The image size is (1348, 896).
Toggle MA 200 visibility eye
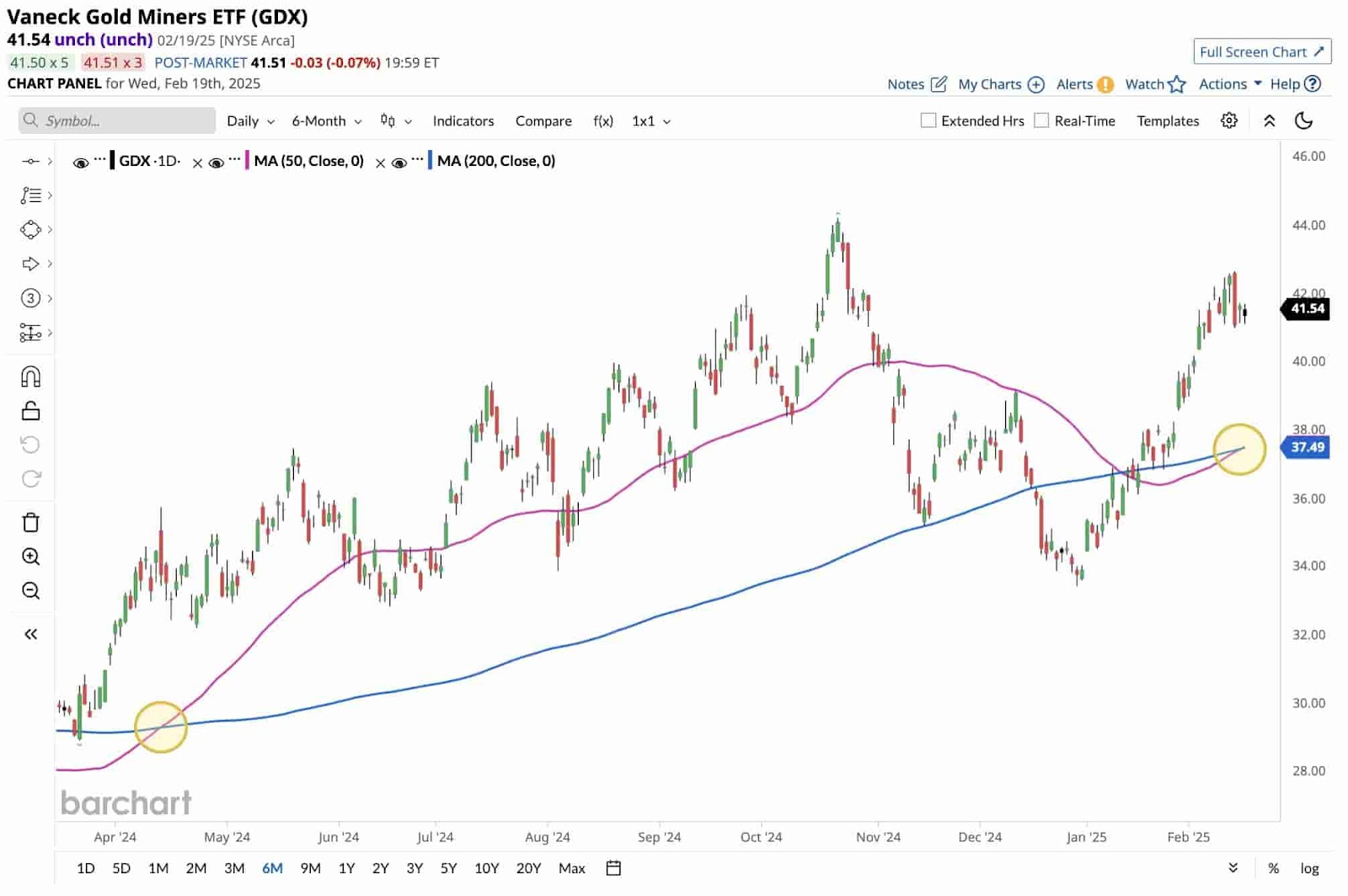pyautogui.click(x=399, y=163)
